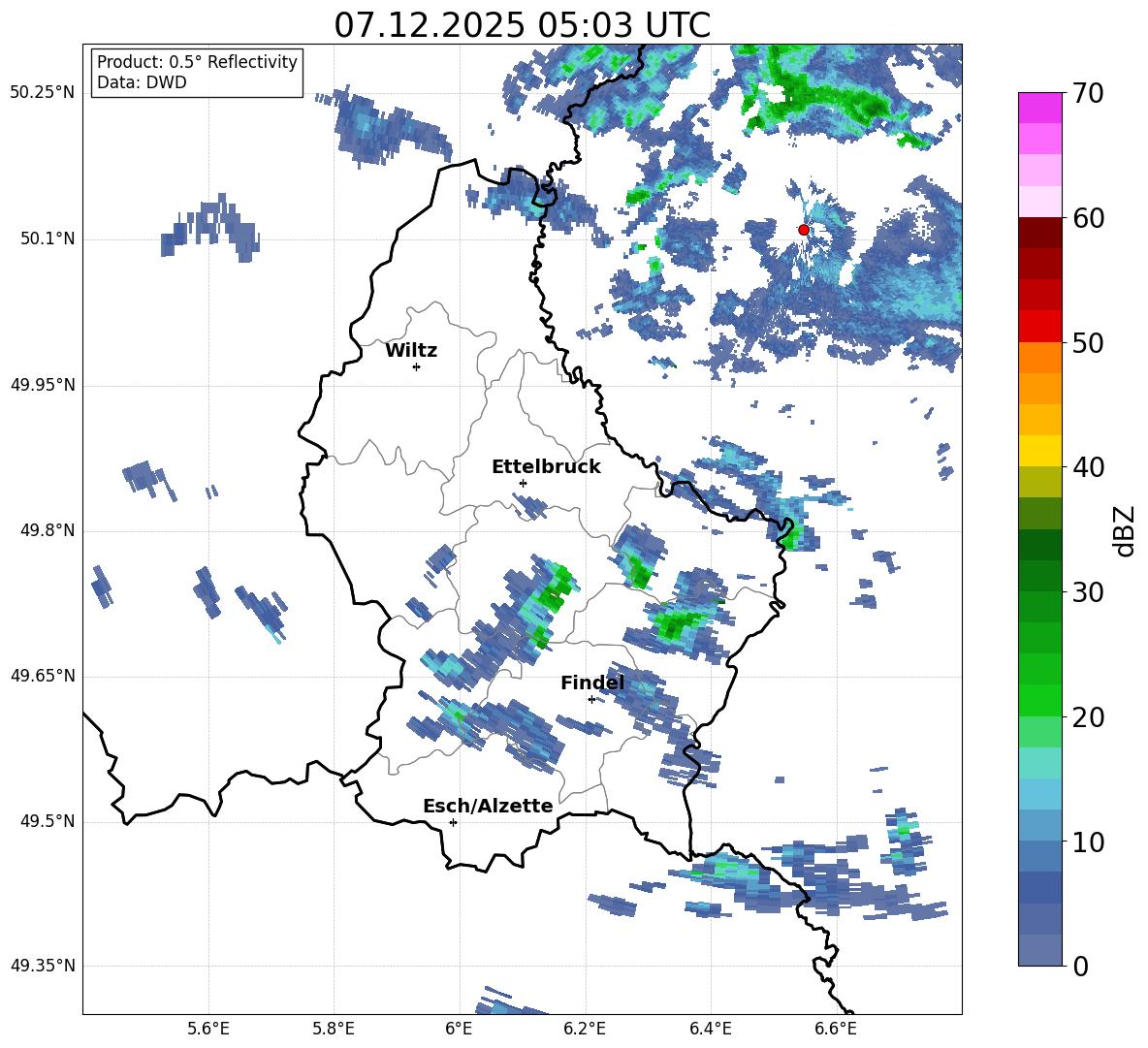Pick the magenta top colorbar segment

(1039, 109)
